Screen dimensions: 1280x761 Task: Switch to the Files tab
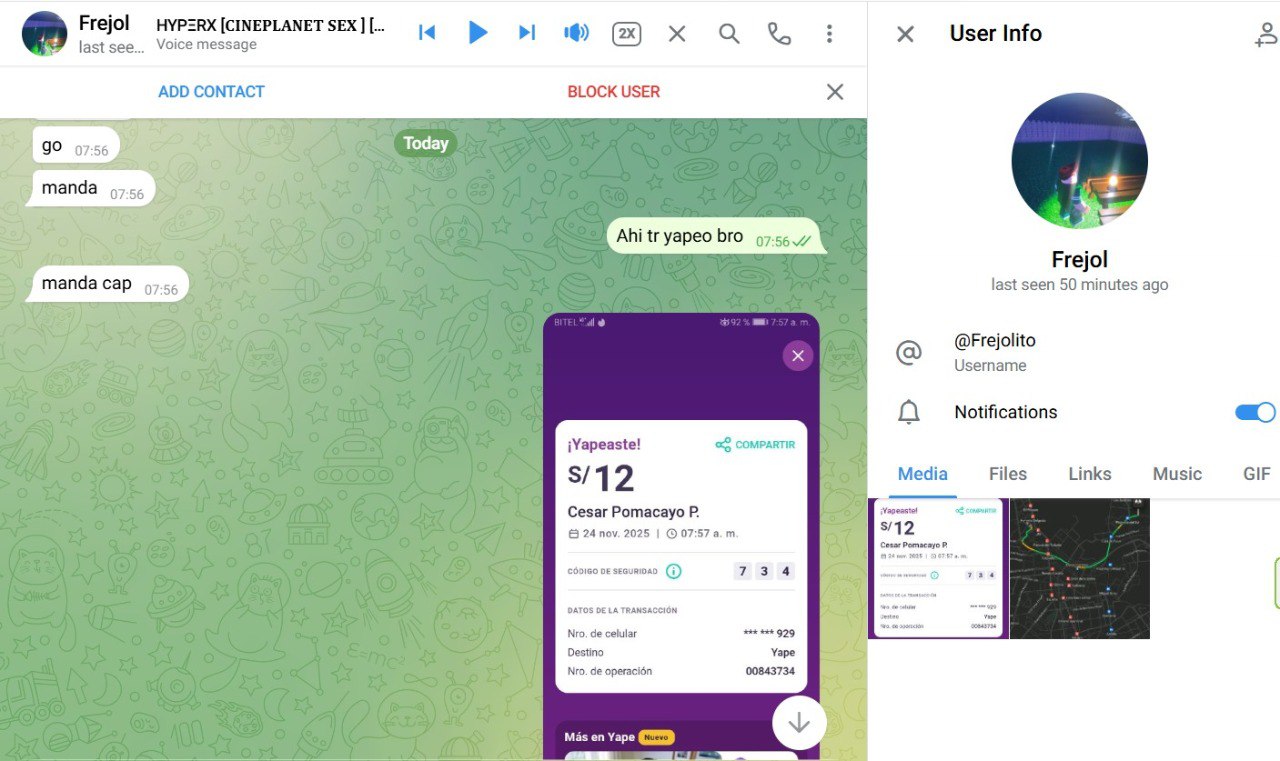point(1007,474)
